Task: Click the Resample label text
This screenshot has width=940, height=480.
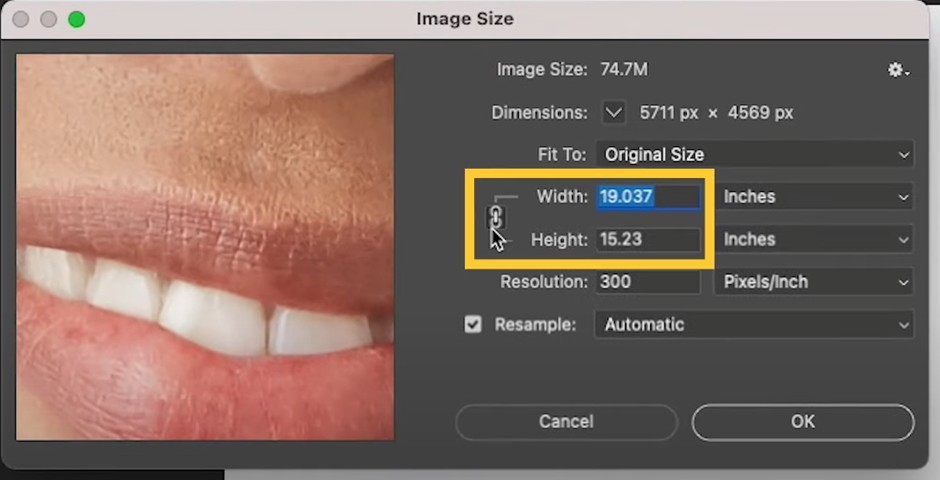Action: (535, 325)
